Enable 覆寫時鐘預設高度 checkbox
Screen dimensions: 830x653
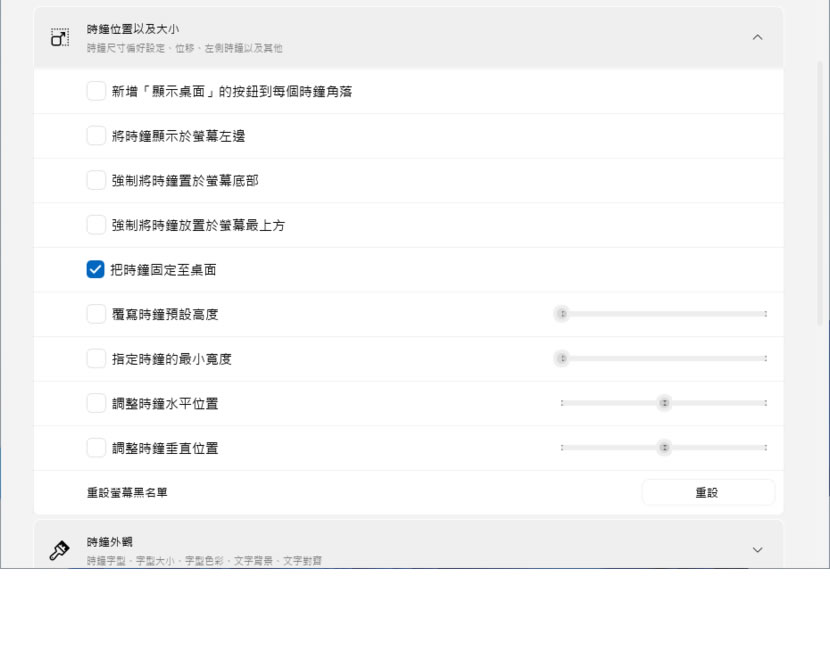tap(96, 314)
